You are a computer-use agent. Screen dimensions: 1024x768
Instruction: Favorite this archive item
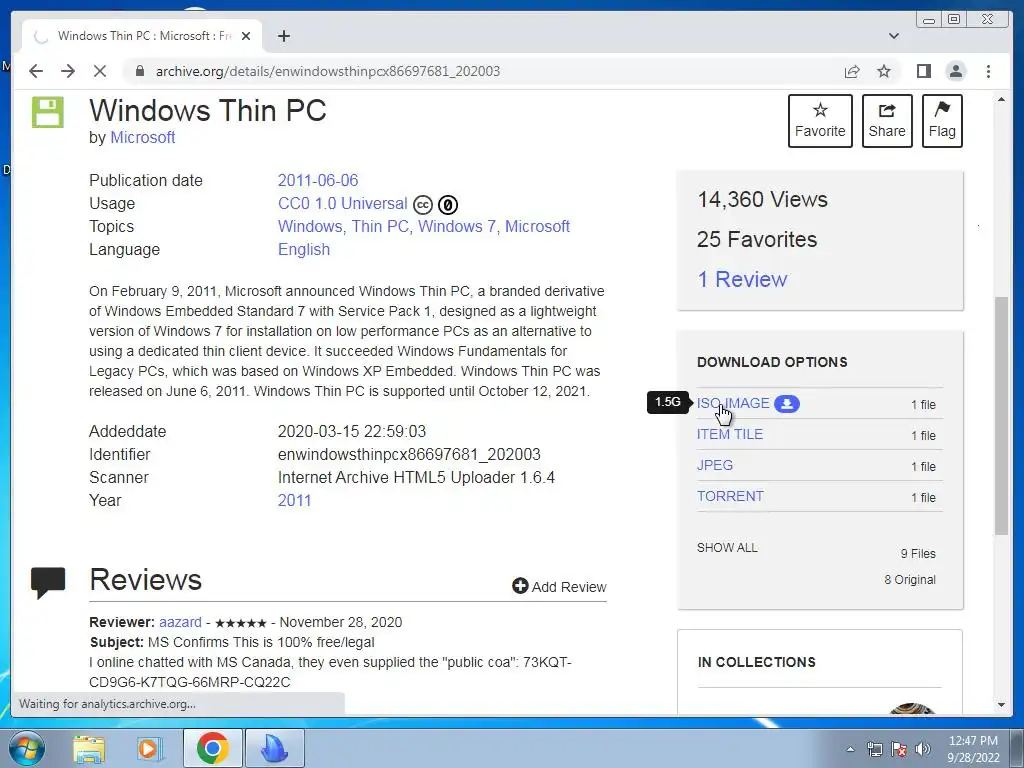tap(820, 121)
